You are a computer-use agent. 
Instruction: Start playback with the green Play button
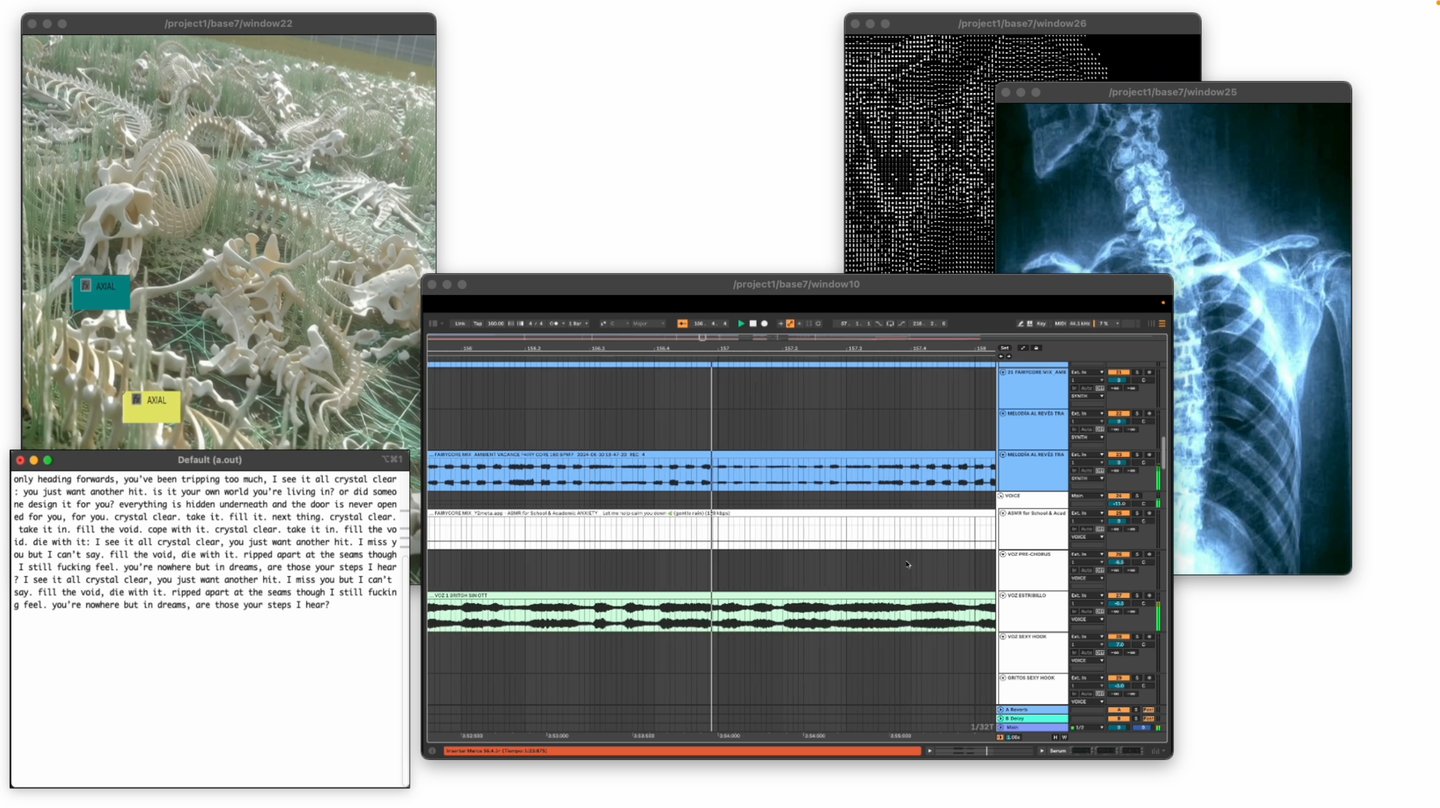(x=741, y=323)
